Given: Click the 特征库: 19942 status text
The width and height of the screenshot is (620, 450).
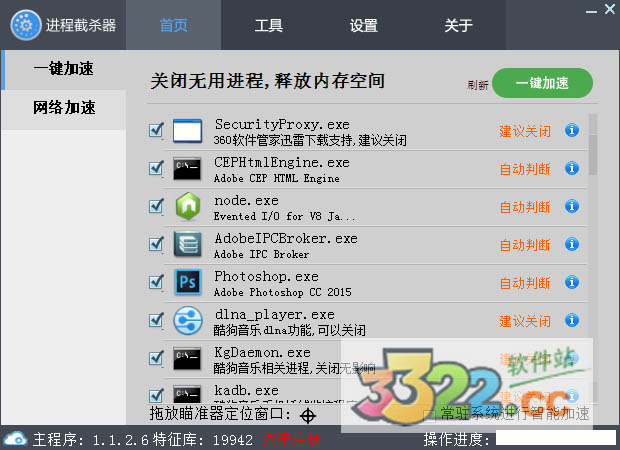Looking at the screenshot, I should tap(203, 440).
